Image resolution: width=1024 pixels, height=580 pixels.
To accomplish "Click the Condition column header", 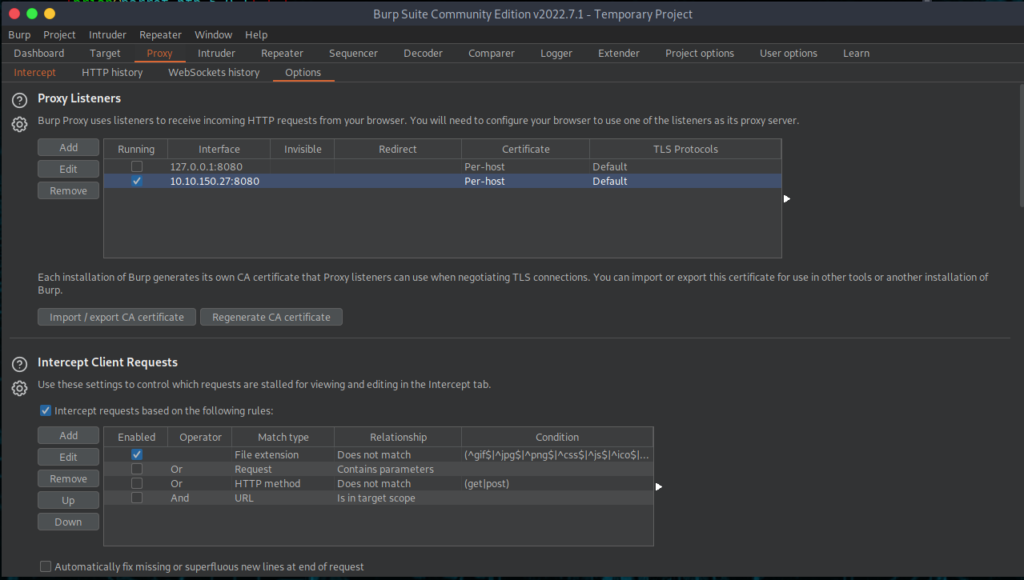I will [557, 437].
